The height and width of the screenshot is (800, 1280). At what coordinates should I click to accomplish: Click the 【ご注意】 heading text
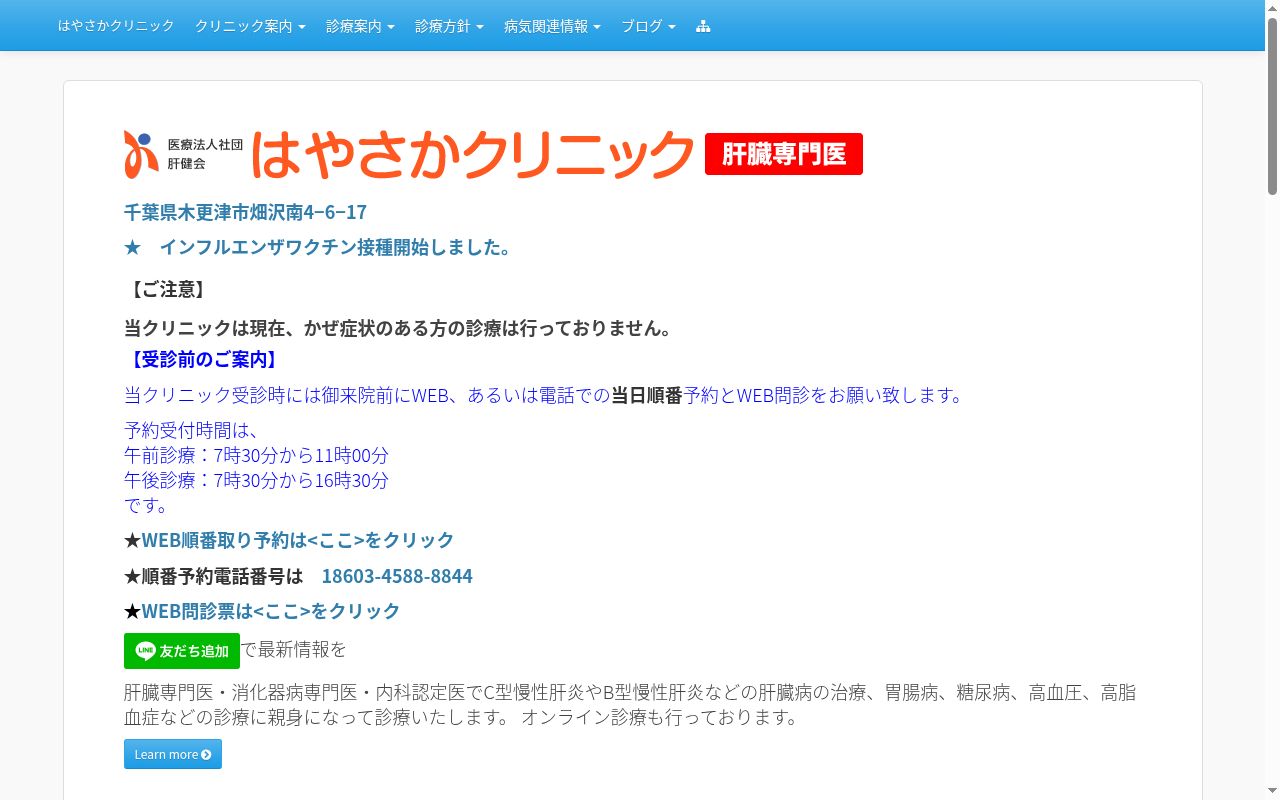pos(168,289)
